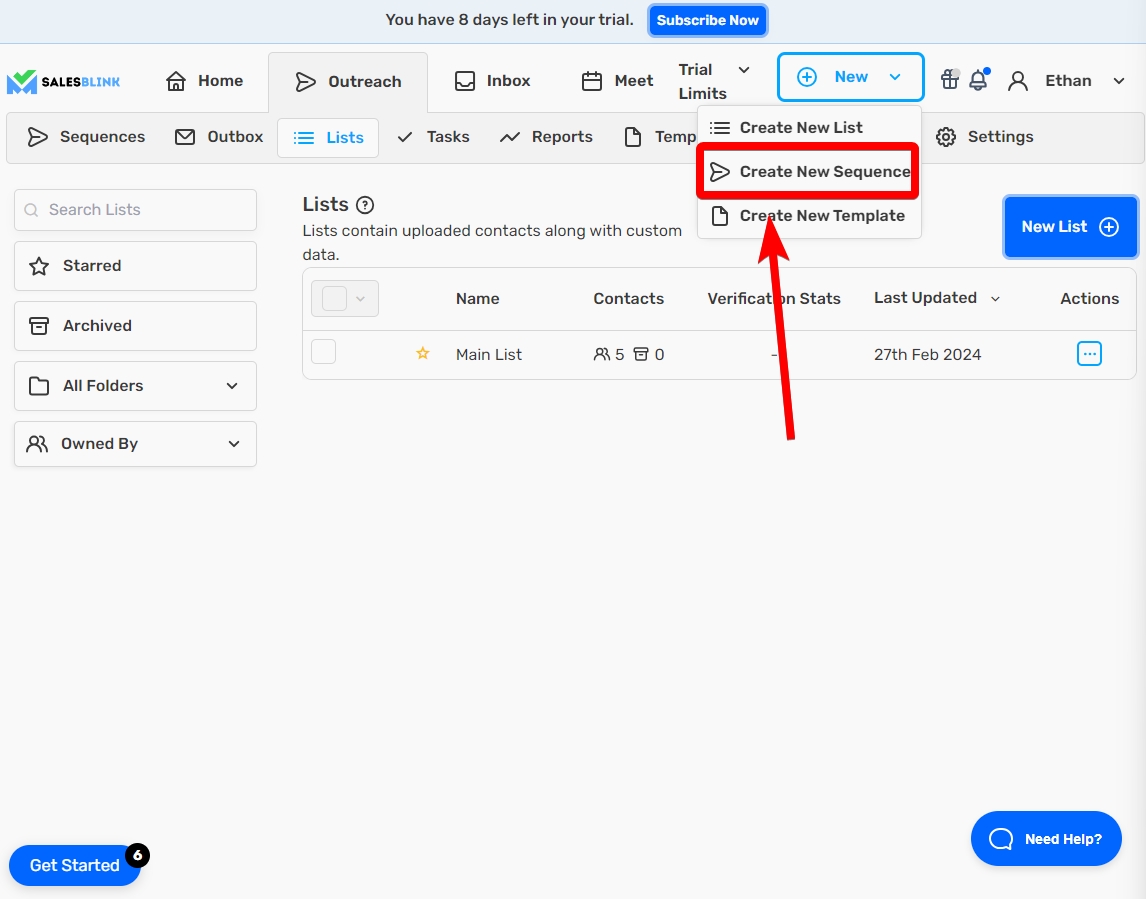
Task: Toggle the select-all header checkbox
Action: [x=334, y=298]
